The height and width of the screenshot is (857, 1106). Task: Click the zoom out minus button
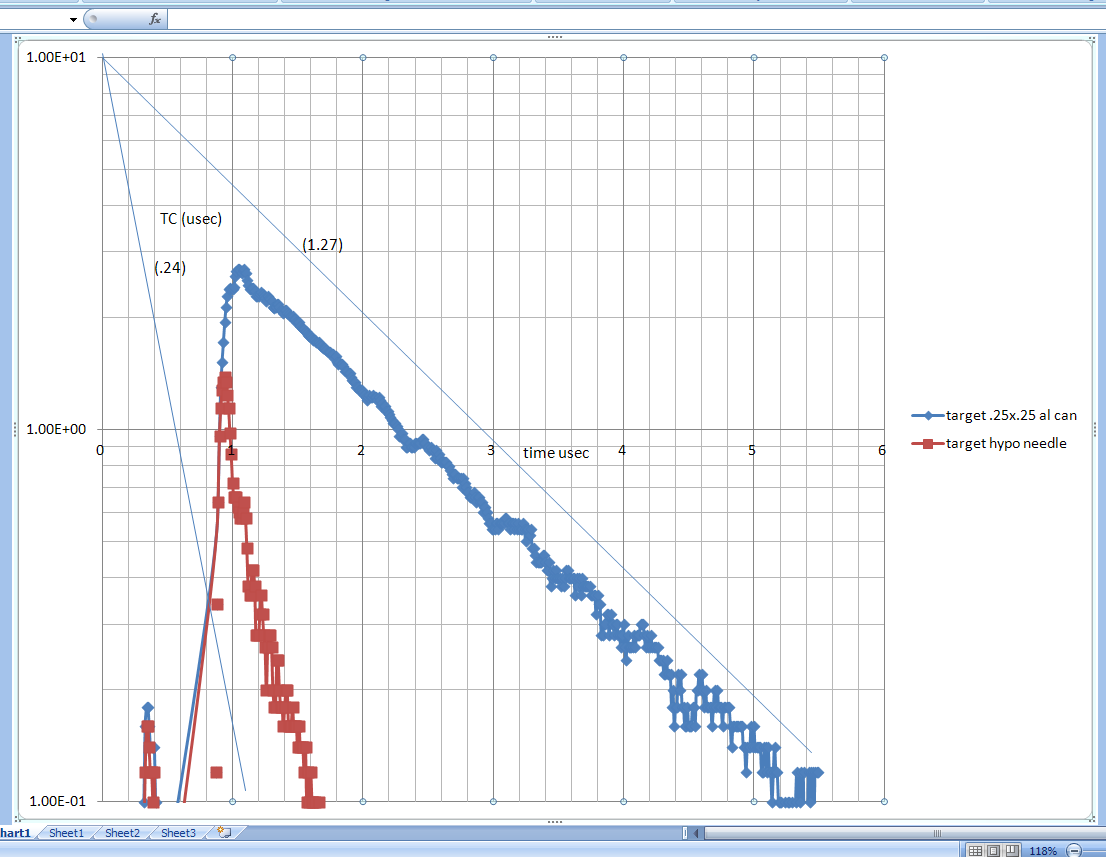pos(1074,851)
